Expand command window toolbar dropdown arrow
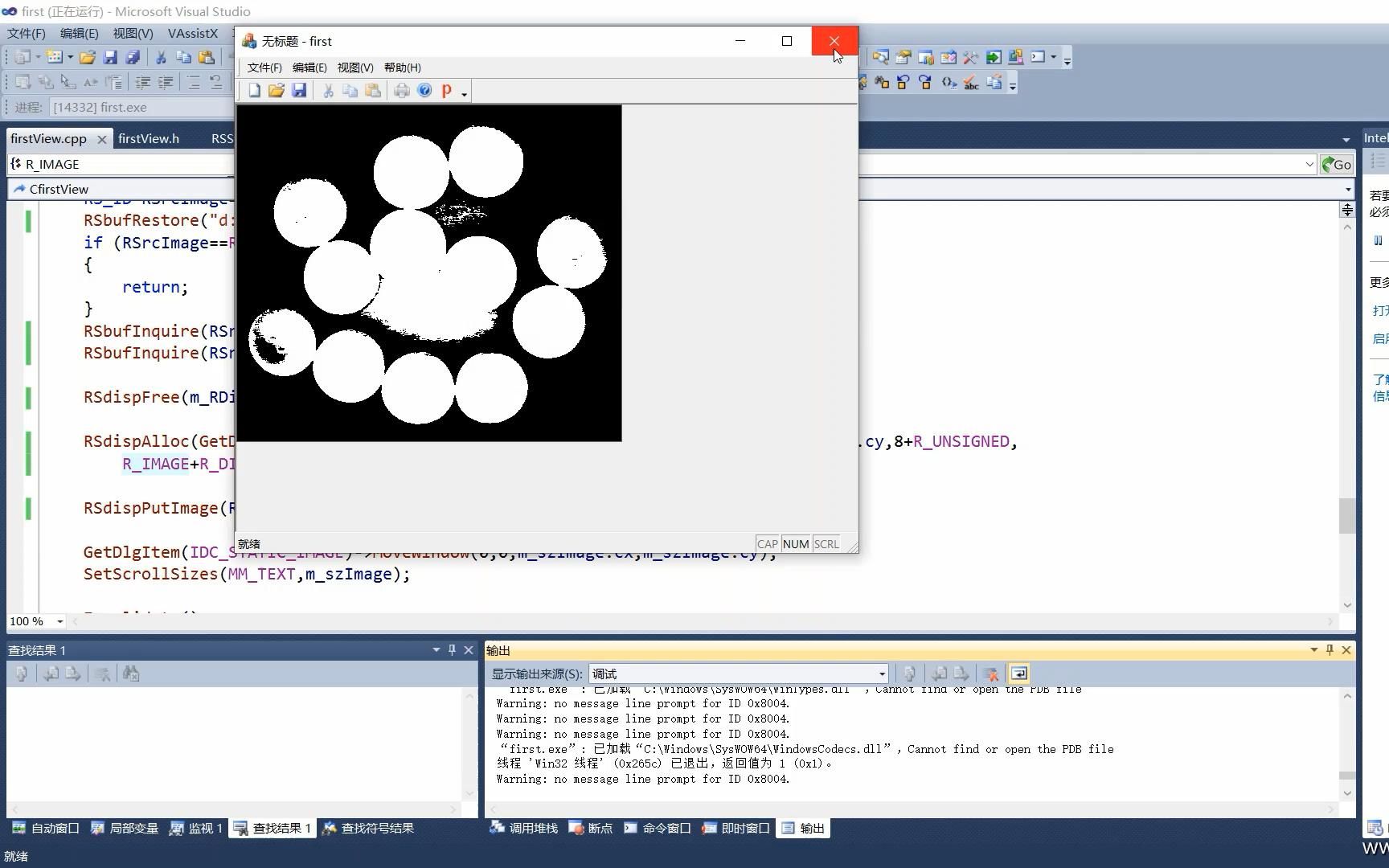The width and height of the screenshot is (1389, 868). tap(1054, 57)
